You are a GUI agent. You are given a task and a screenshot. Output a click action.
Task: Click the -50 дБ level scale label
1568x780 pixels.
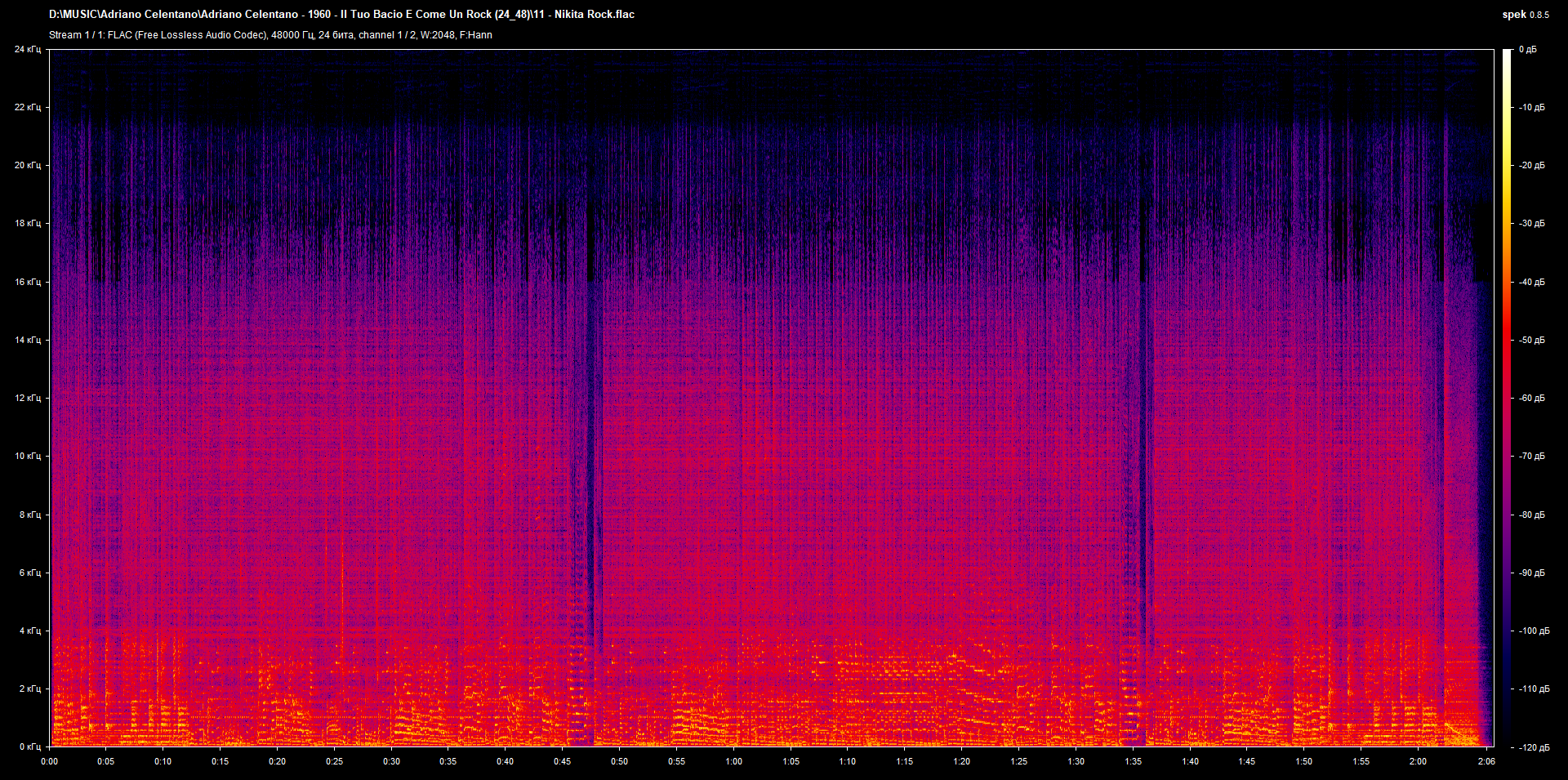[x=1532, y=341]
